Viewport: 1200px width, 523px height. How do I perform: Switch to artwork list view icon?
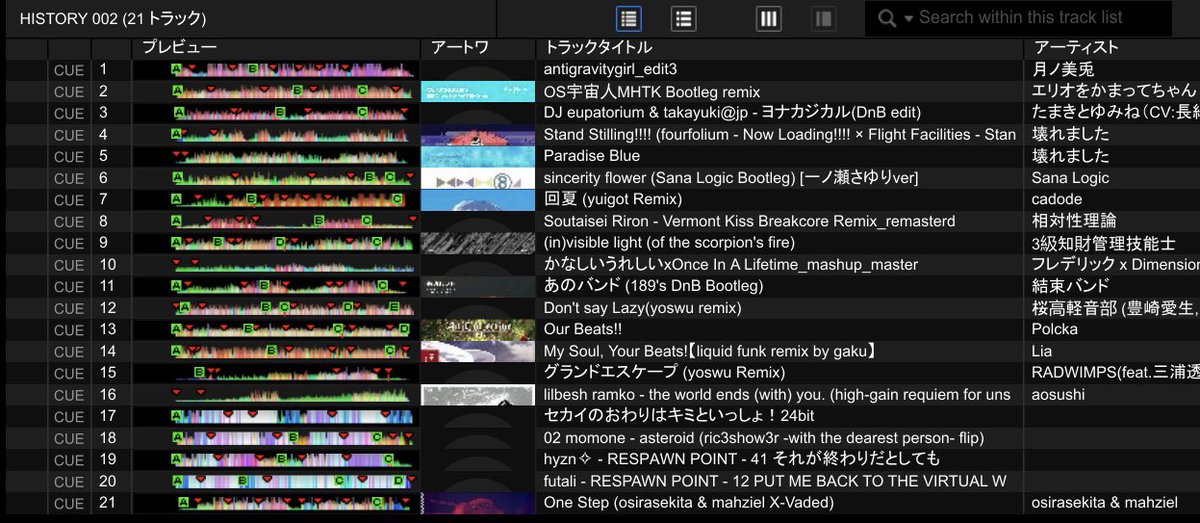coord(629,18)
